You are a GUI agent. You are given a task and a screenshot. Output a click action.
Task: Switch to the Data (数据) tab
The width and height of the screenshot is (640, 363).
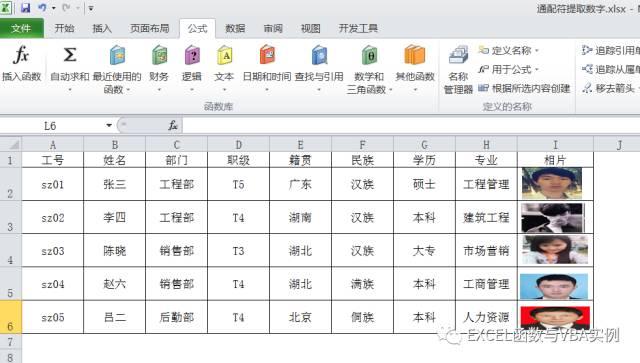click(235, 28)
